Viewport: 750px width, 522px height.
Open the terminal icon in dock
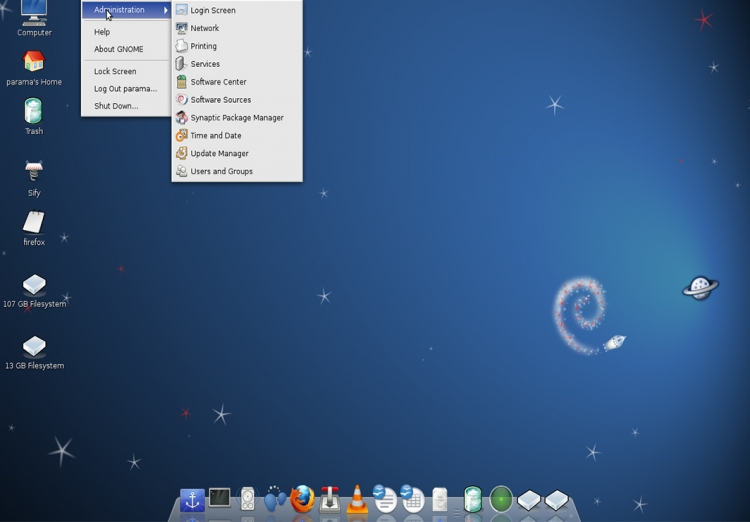(x=220, y=497)
